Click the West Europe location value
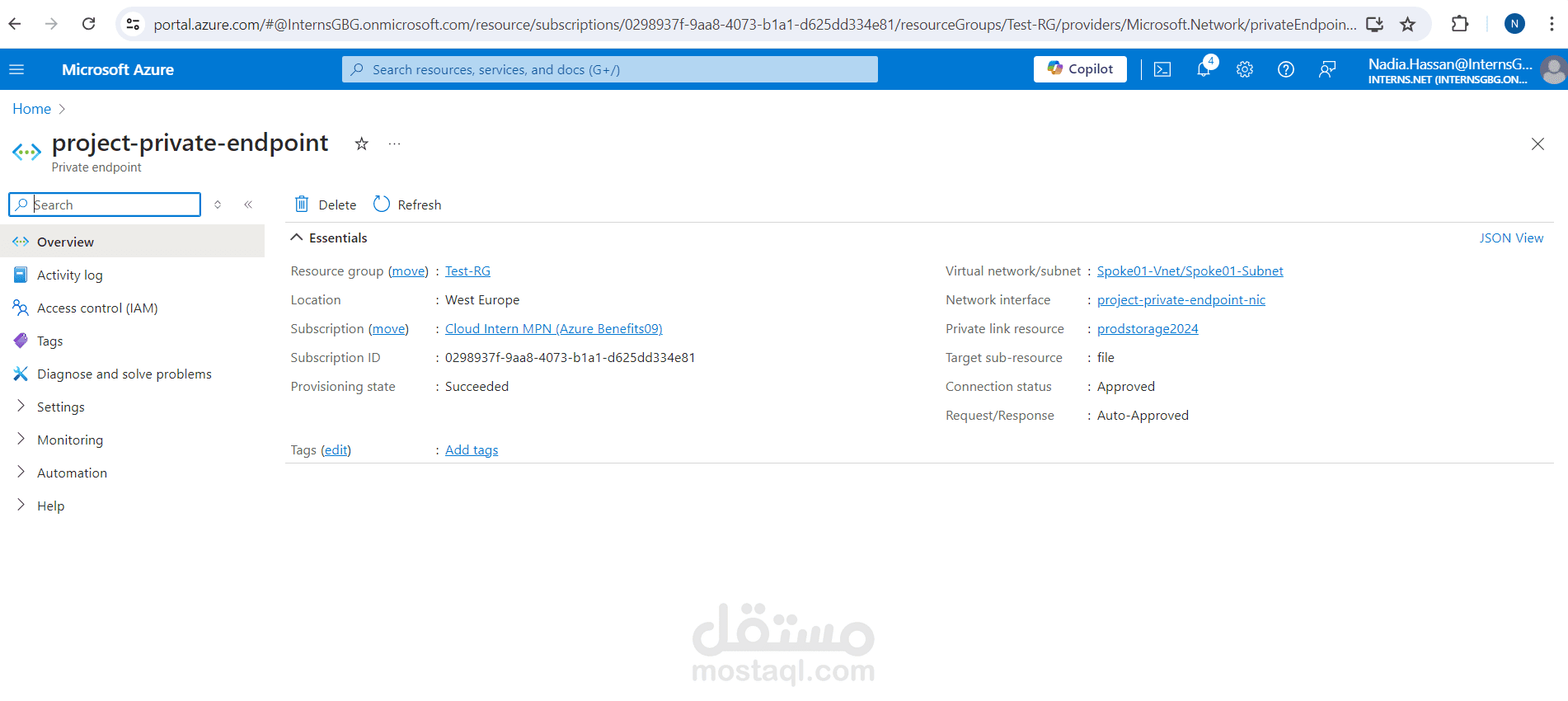Screen dimensions: 1568x701 (x=482, y=299)
